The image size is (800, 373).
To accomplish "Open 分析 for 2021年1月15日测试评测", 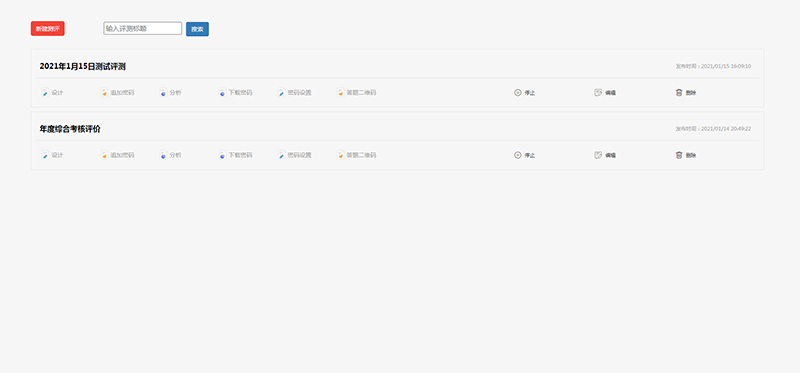I will [170, 93].
